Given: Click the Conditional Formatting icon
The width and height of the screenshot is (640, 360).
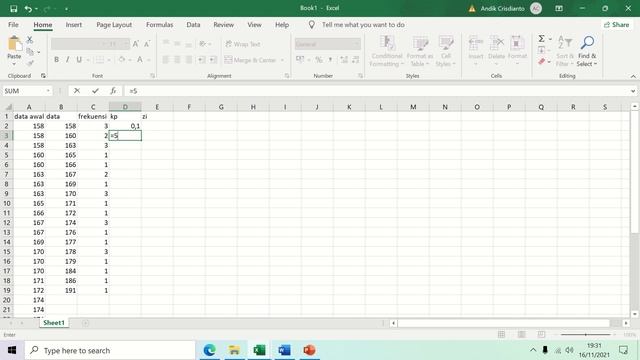Looking at the screenshot, I should (x=387, y=42).
